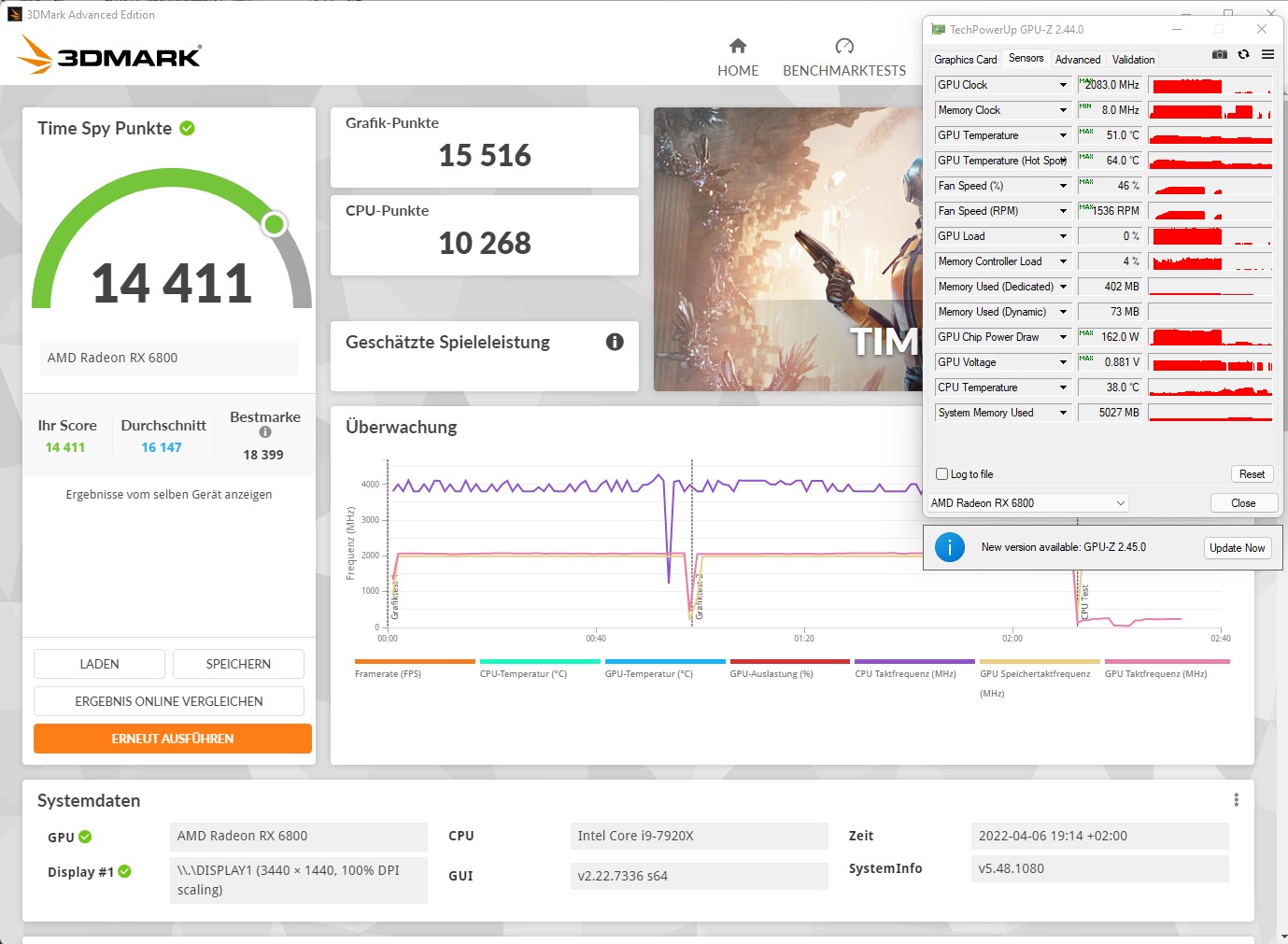Toggle the GPU Speichertaktfrequenz legend
This screenshot has width=1288, height=944.
tap(1040, 678)
